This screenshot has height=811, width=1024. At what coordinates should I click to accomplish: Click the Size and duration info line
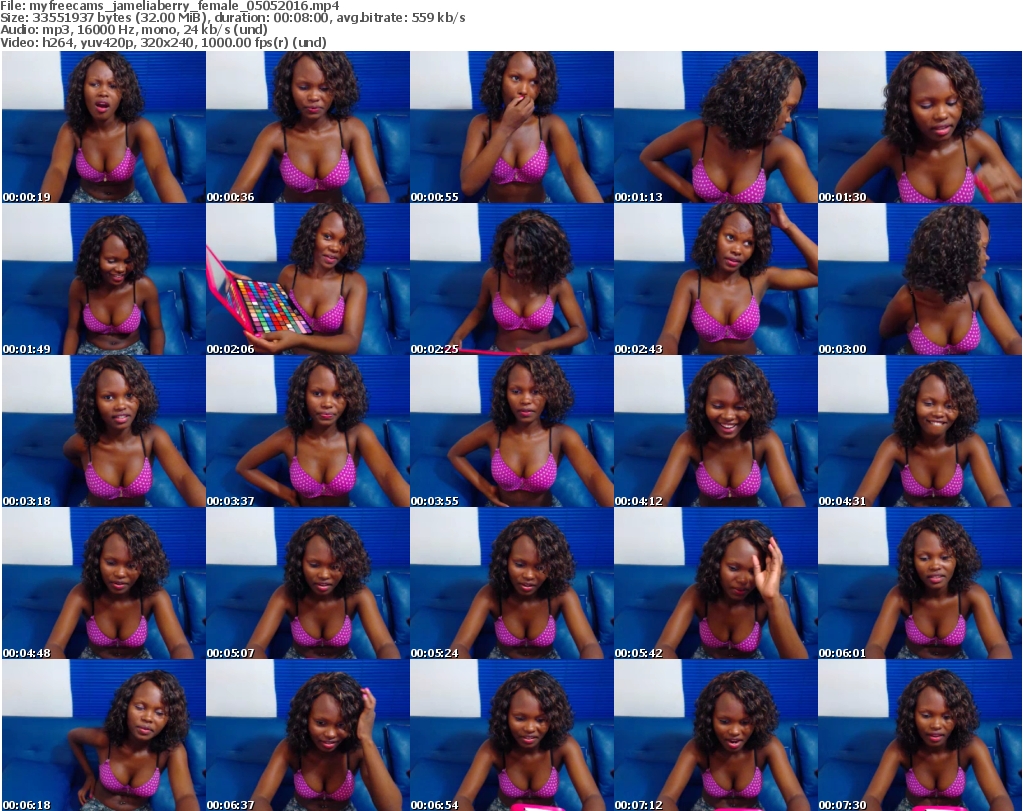[232, 18]
